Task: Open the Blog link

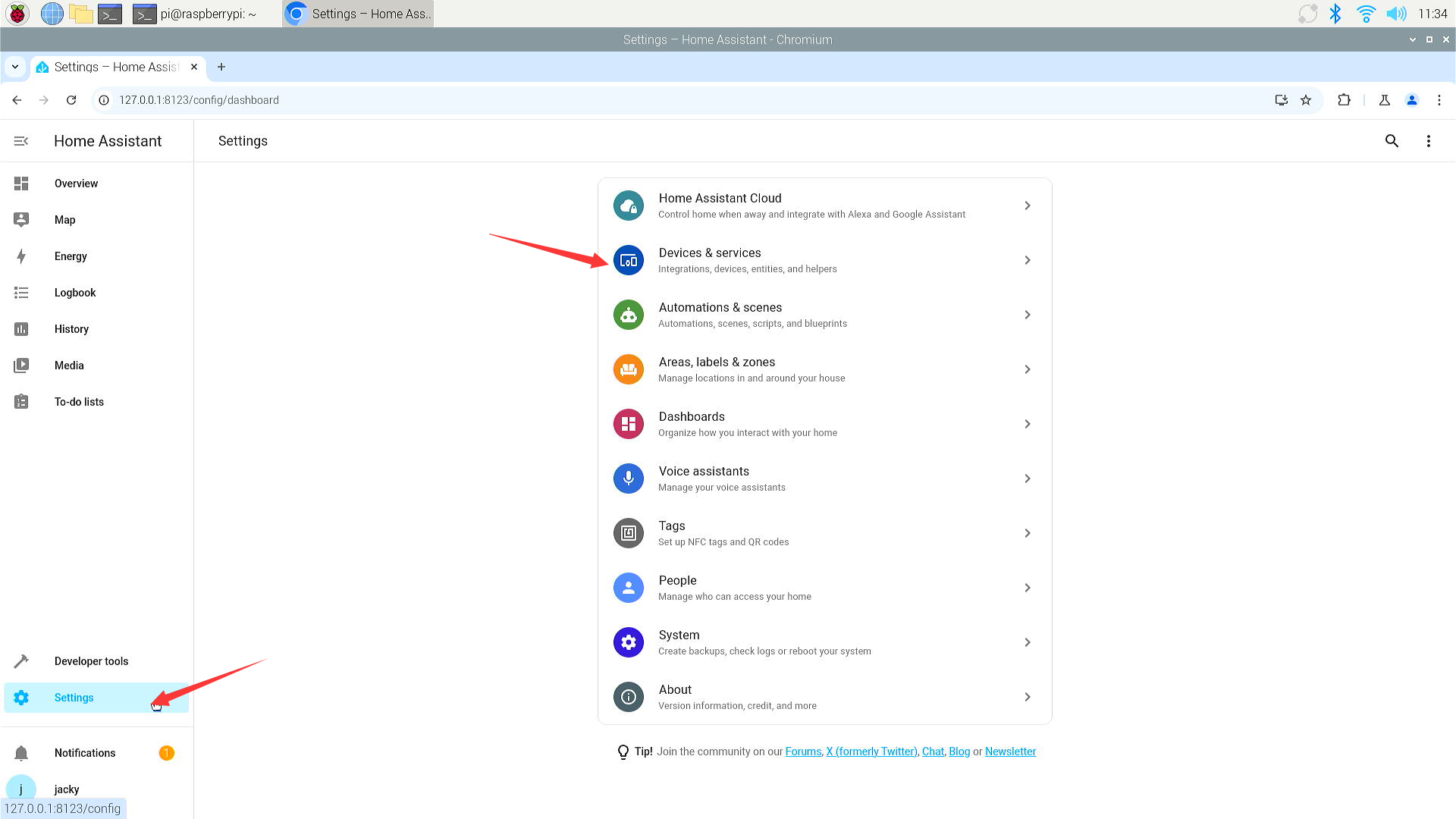Action: 959,752
